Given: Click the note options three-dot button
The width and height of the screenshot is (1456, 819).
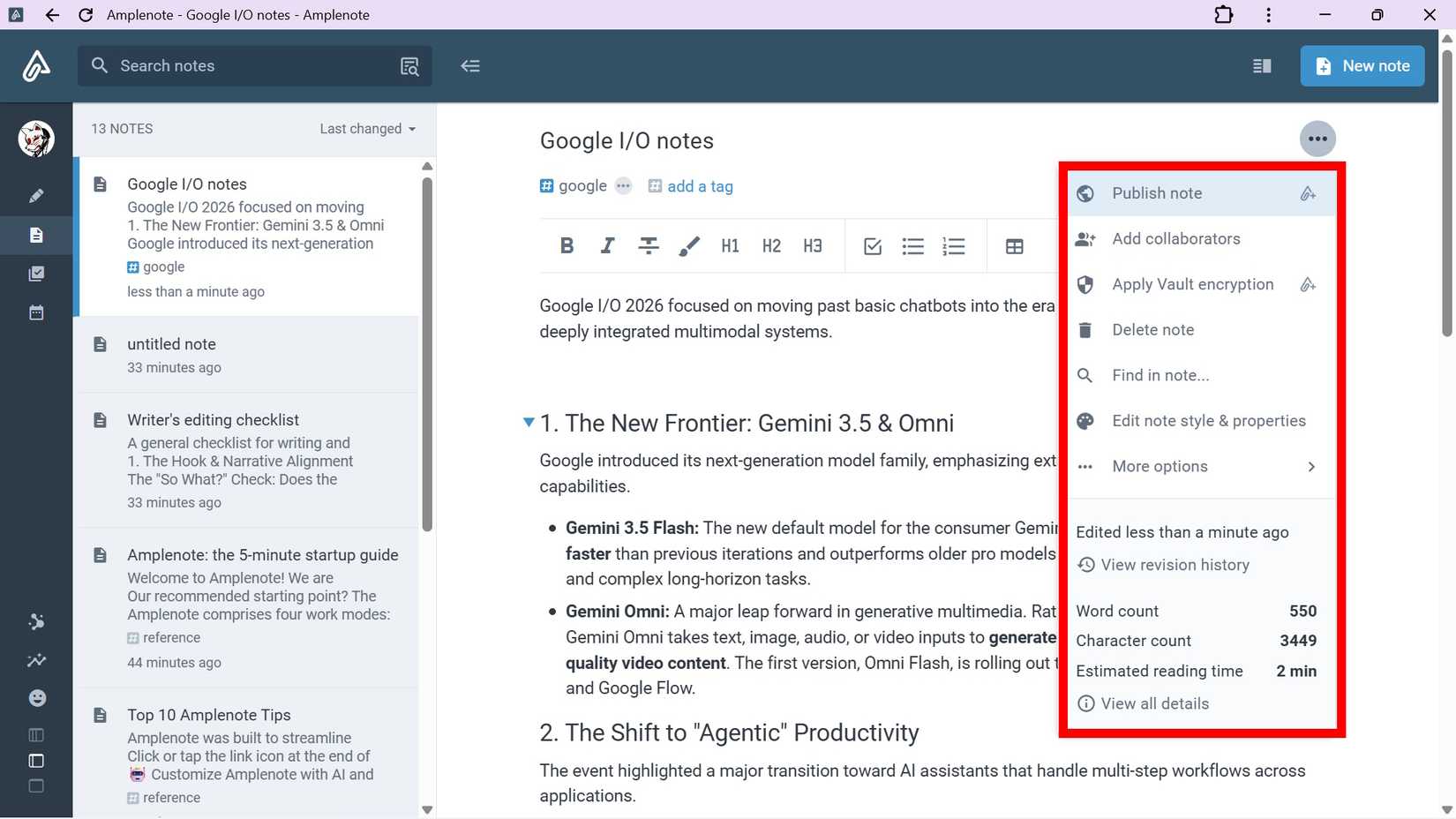Looking at the screenshot, I should pyautogui.click(x=1317, y=139).
